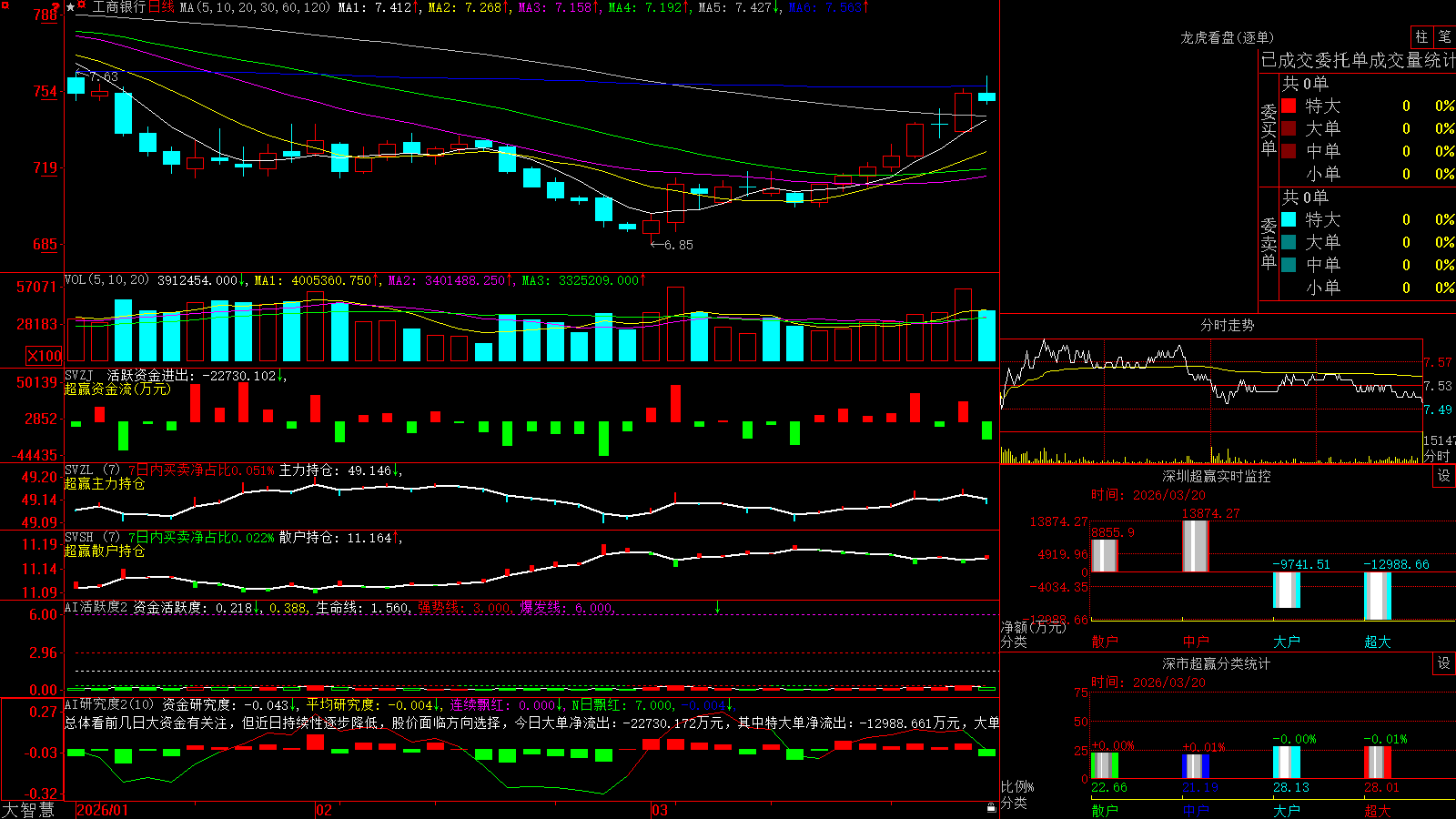Click the 散户 category label under 深圳超赢实时监控
The image size is (1456, 819).
tap(1105, 642)
